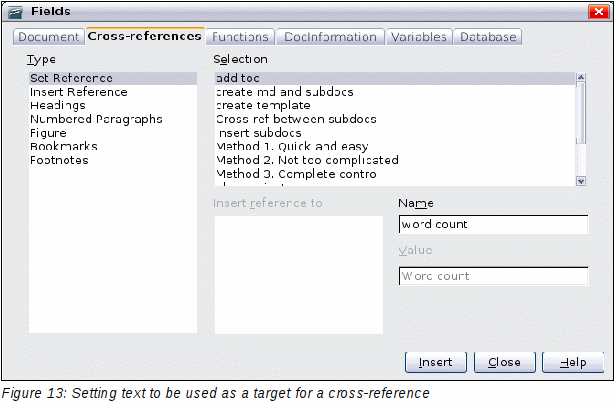Switch to the DocInformation tab
614x405 pixels.
(x=330, y=37)
